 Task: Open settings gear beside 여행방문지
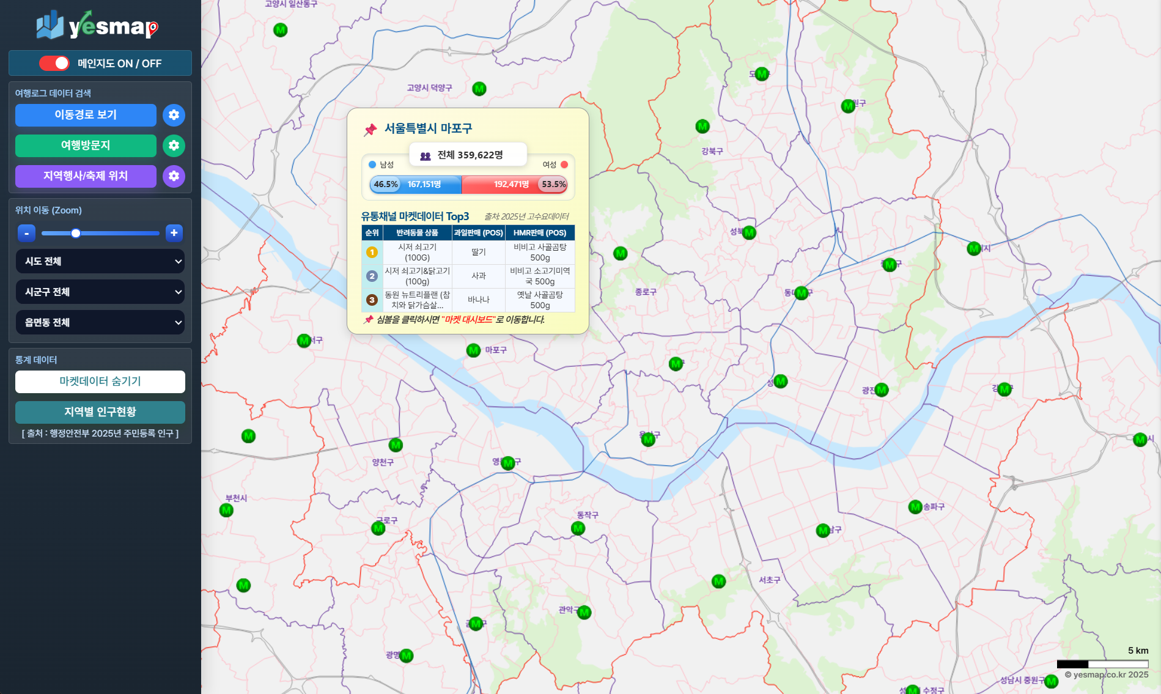click(x=174, y=146)
